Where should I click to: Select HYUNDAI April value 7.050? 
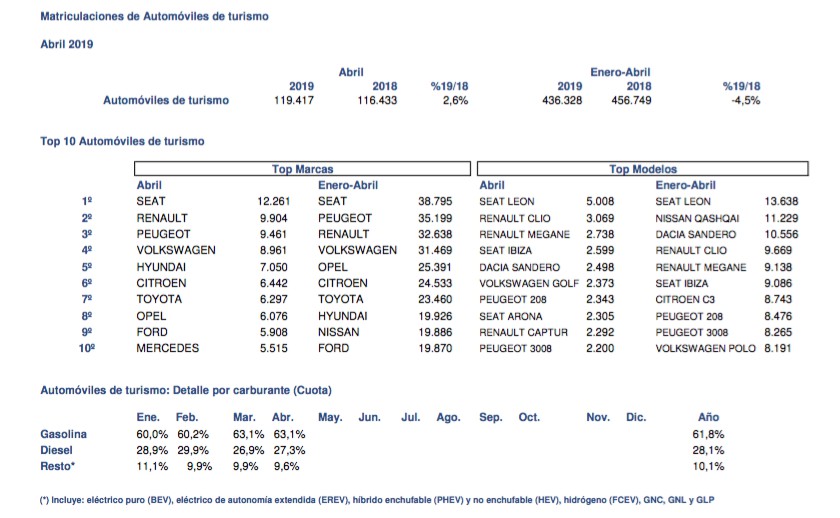(x=273, y=267)
